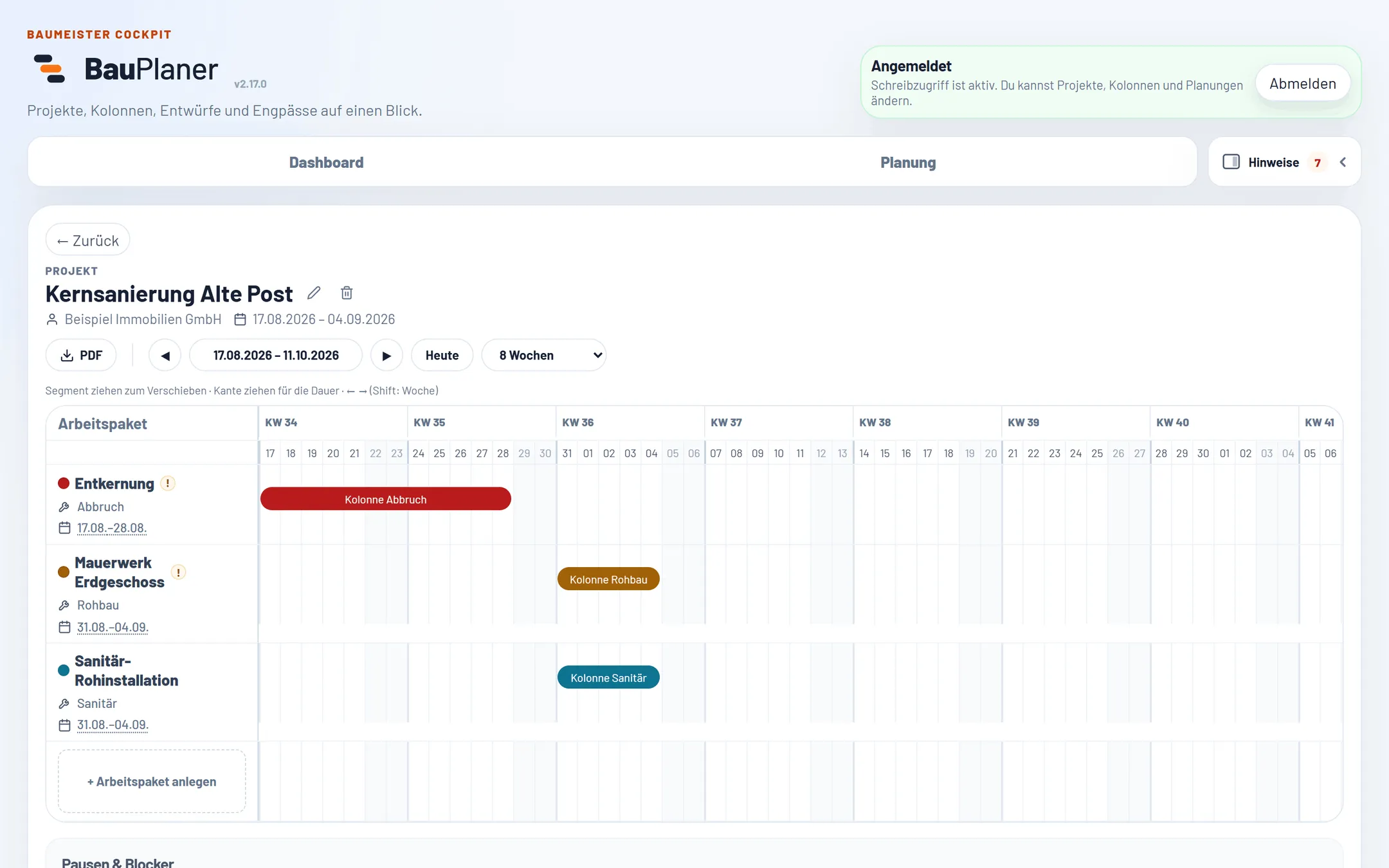Go to the previous time range arrow
Image resolution: width=1389 pixels, height=868 pixels.
165,356
